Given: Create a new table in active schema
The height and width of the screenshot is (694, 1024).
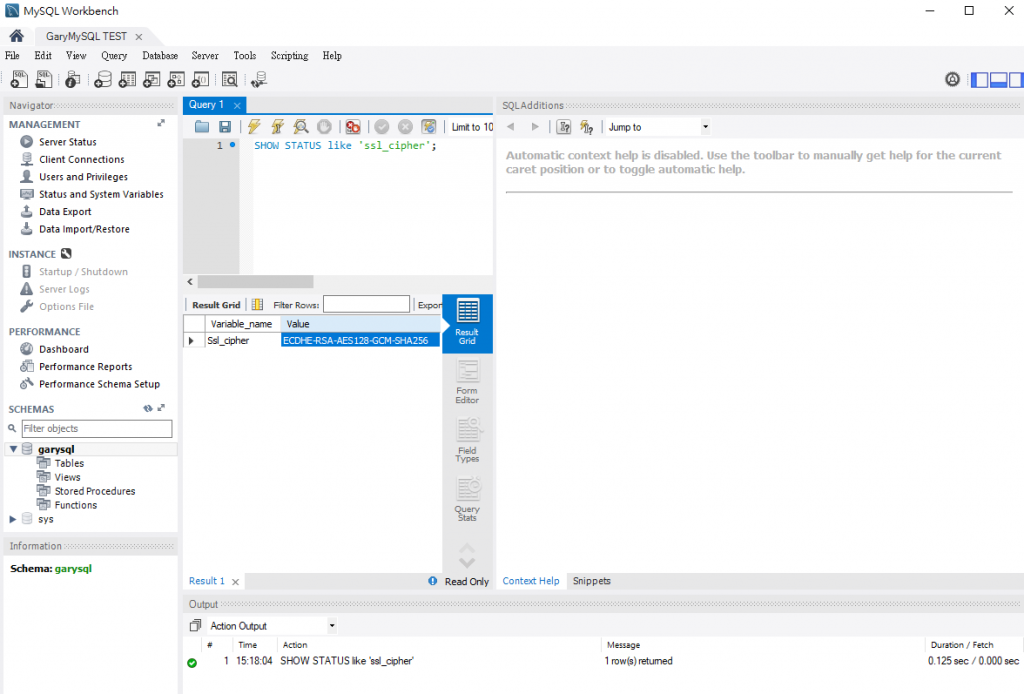Looking at the screenshot, I should click(127, 80).
